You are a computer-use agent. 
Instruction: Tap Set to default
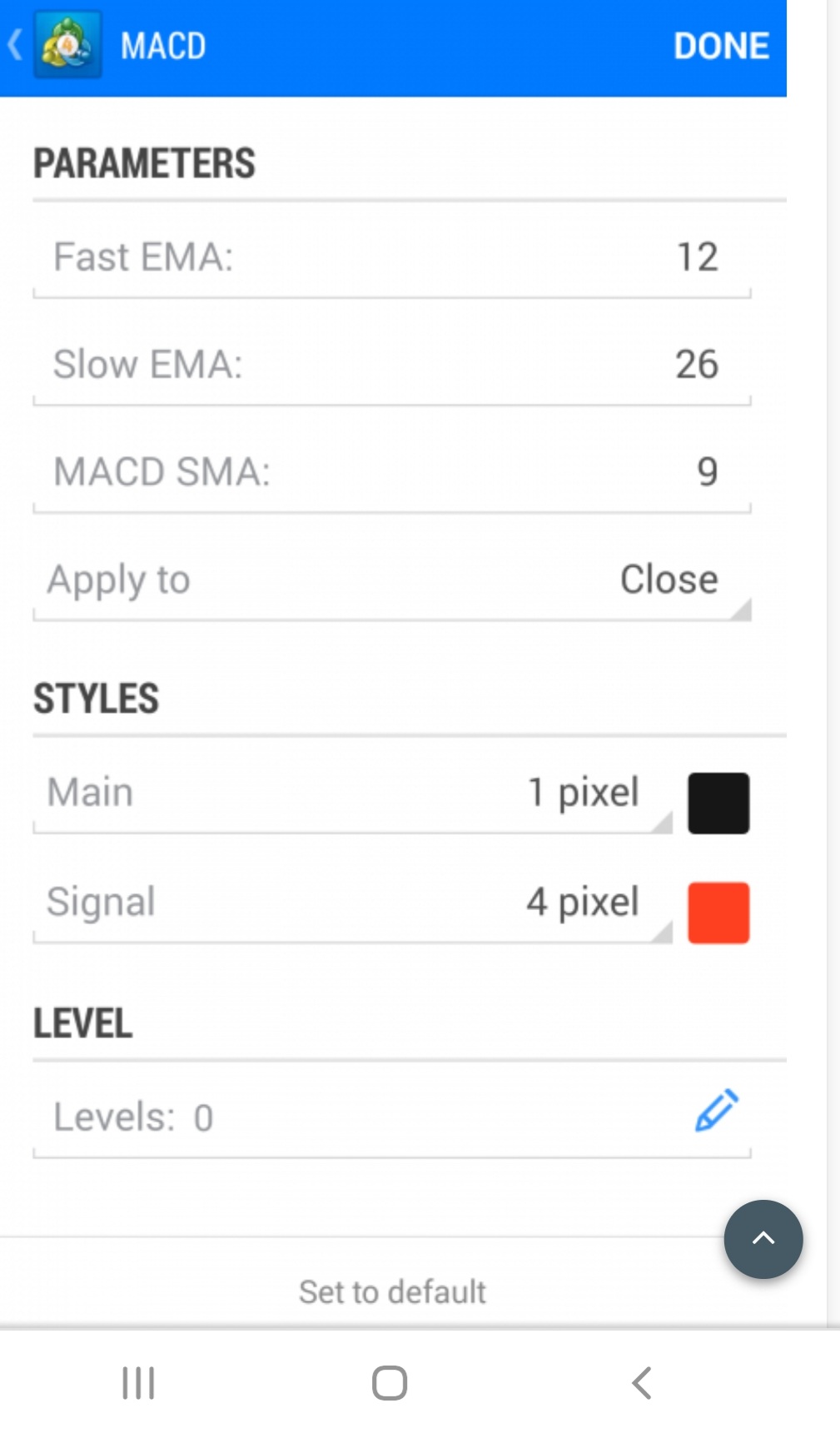(392, 1291)
